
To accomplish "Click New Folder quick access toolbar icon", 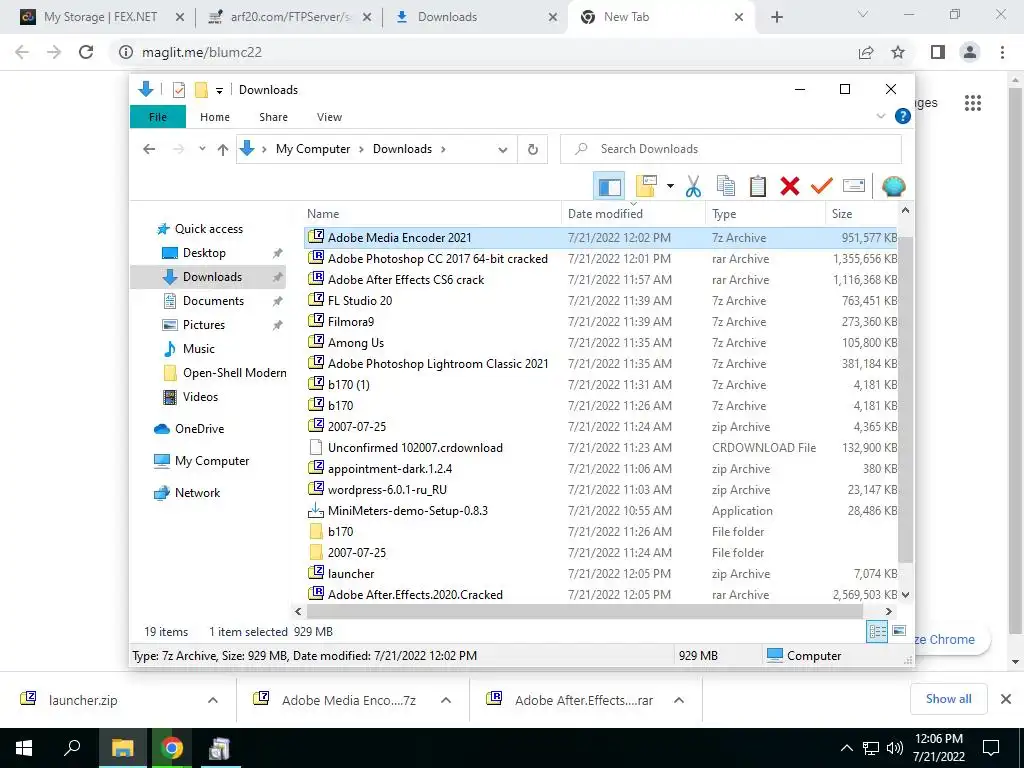I will 201,89.
